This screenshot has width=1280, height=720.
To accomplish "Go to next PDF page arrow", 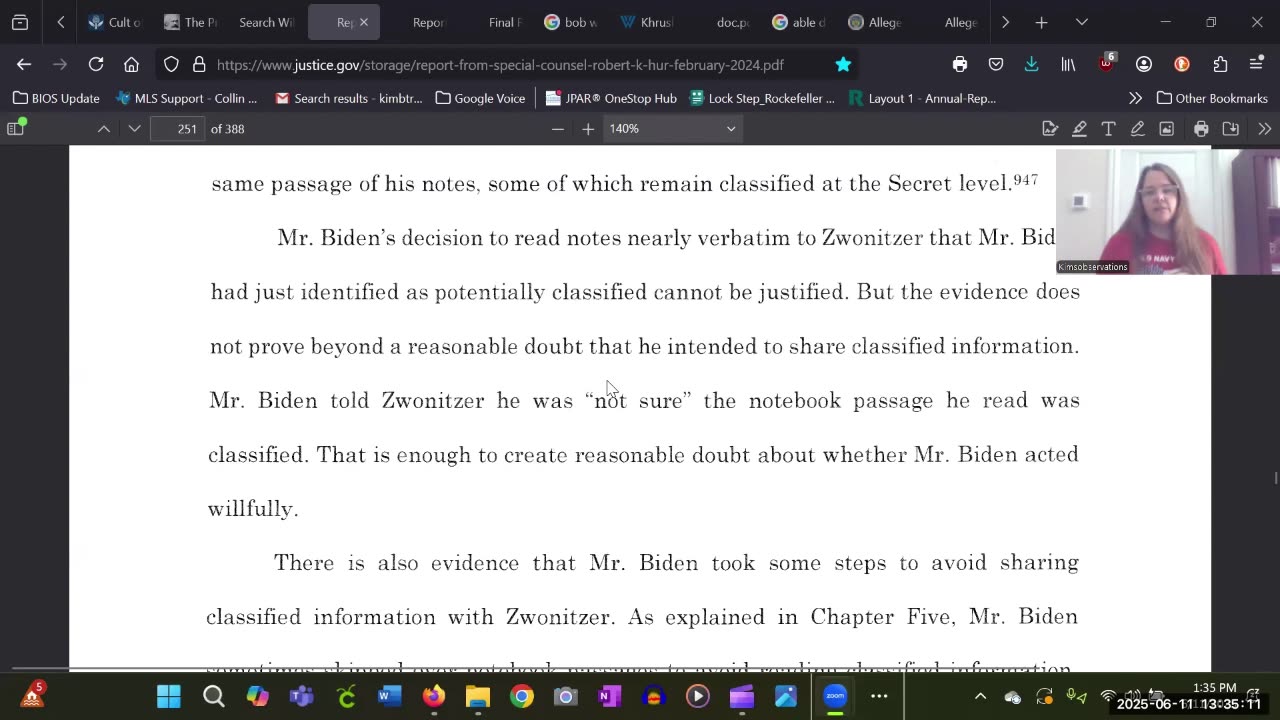I will pos(134,128).
